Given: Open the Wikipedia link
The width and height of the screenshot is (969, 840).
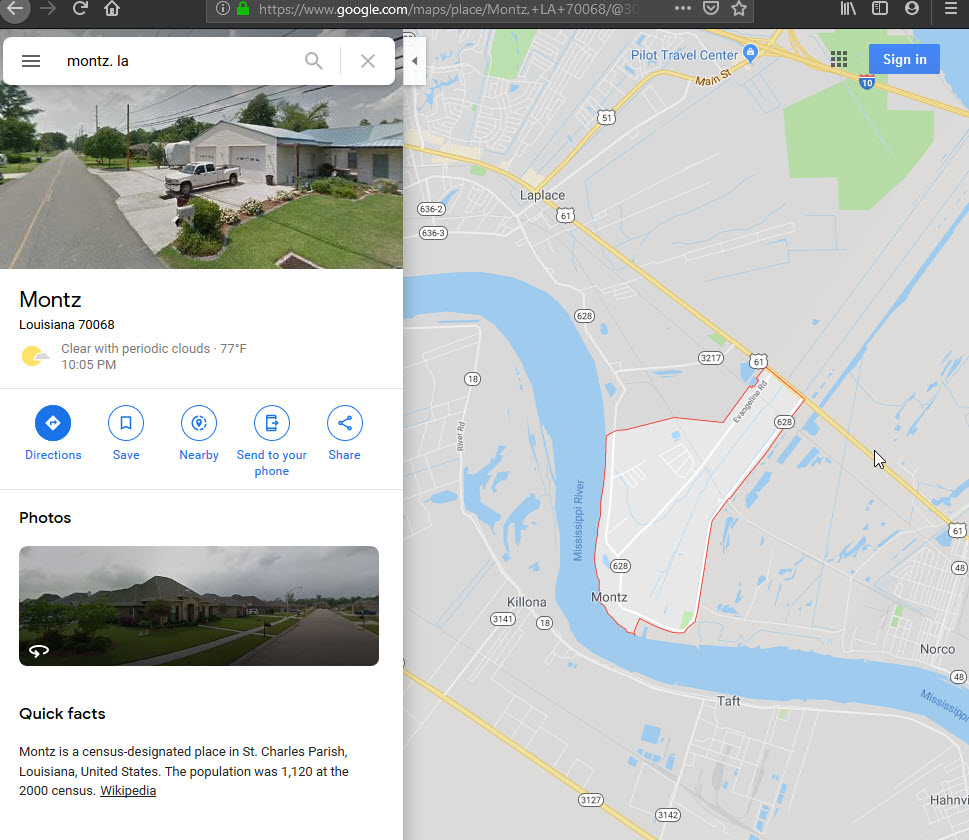Looking at the screenshot, I should [128, 791].
